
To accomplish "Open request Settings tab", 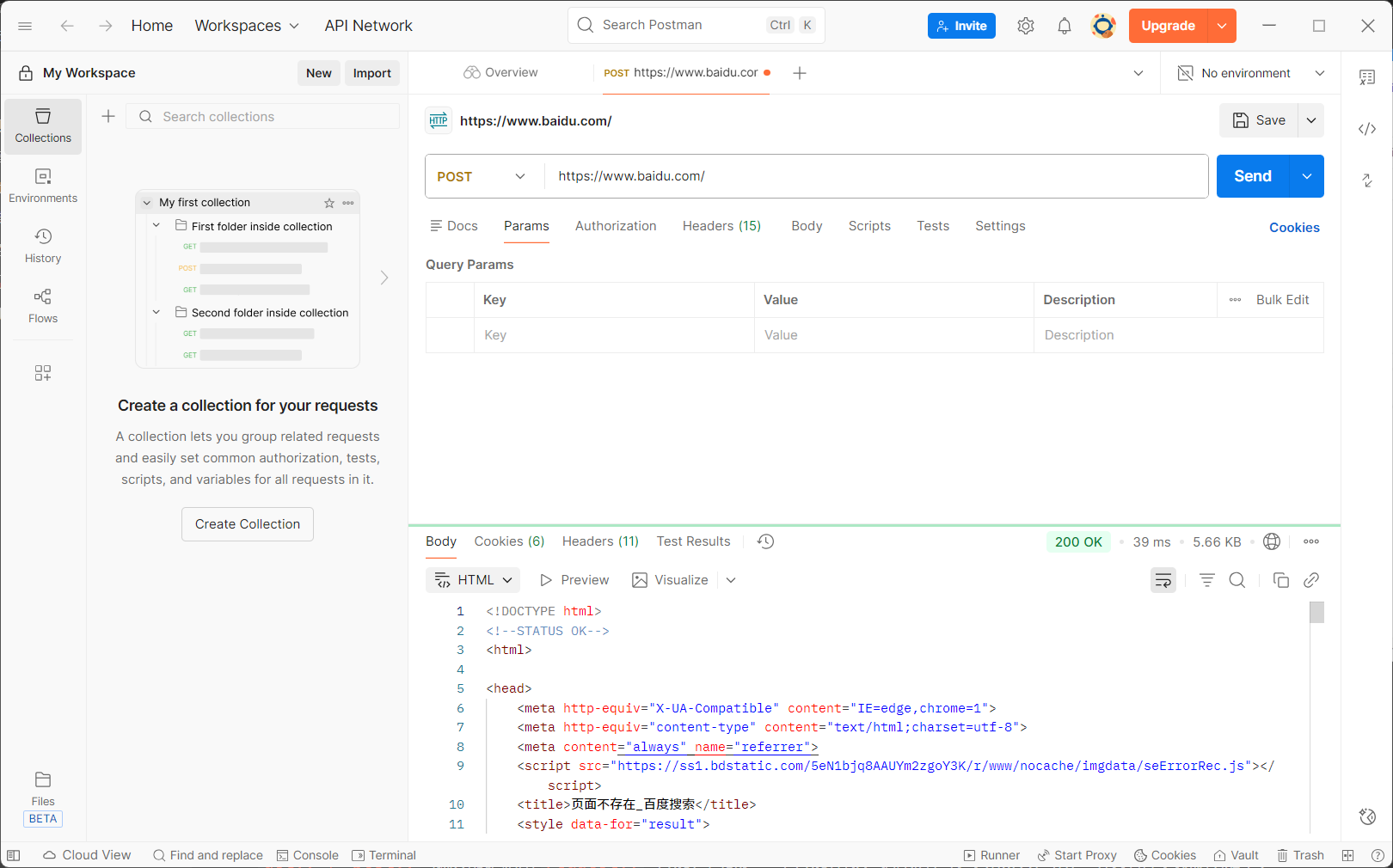I will (1000, 226).
